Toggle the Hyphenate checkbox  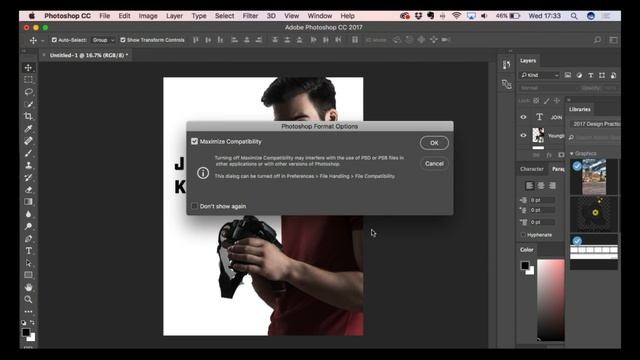tap(523, 235)
